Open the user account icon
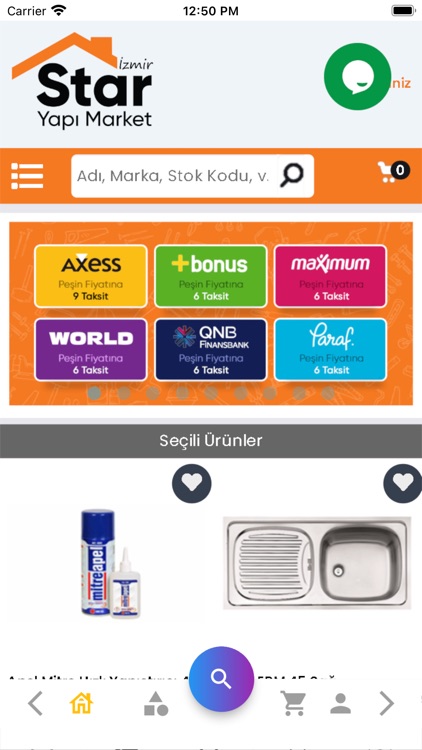The height and width of the screenshot is (750, 422). pyautogui.click(x=341, y=704)
